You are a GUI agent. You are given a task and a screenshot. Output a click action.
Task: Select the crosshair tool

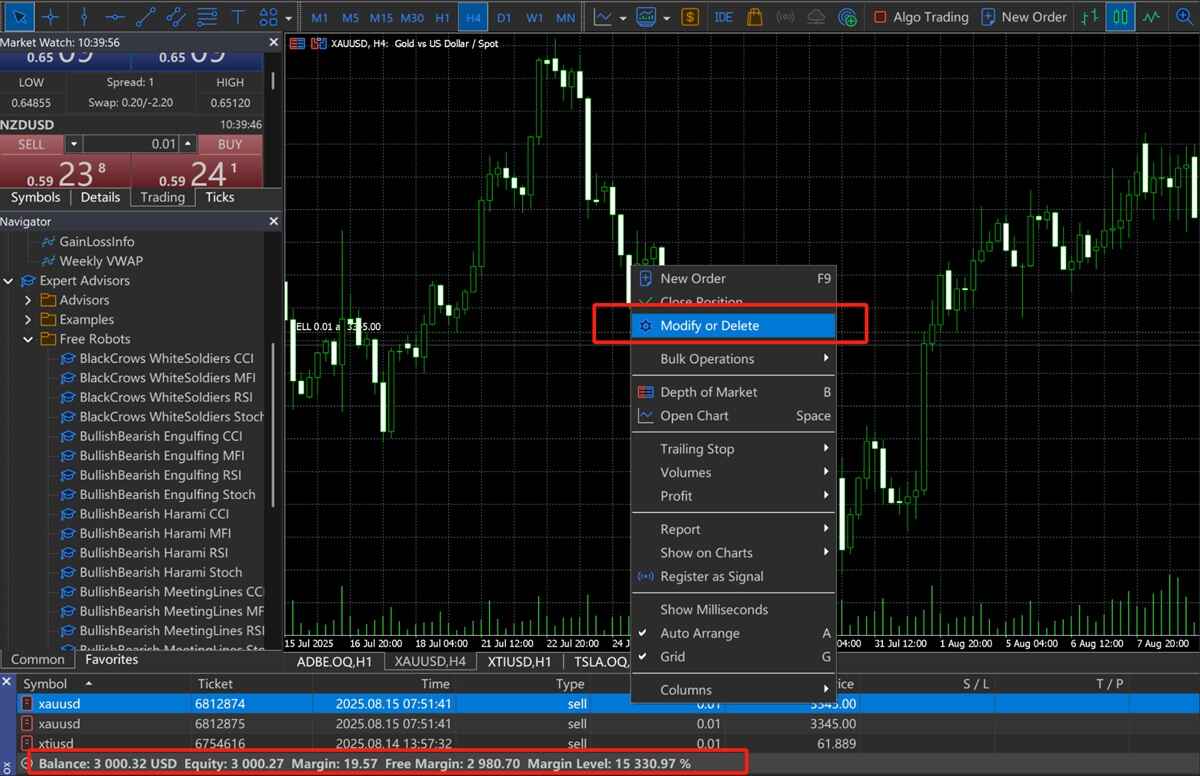(x=51, y=17)
